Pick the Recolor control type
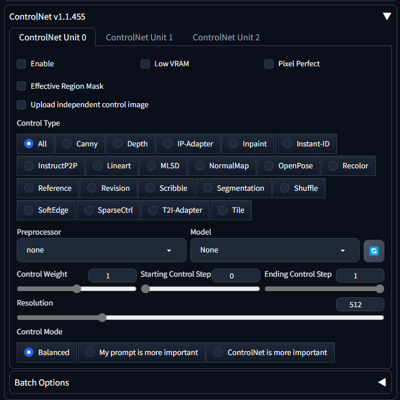The height and width of the screenshot is (400, 400). tap(349, 166)
